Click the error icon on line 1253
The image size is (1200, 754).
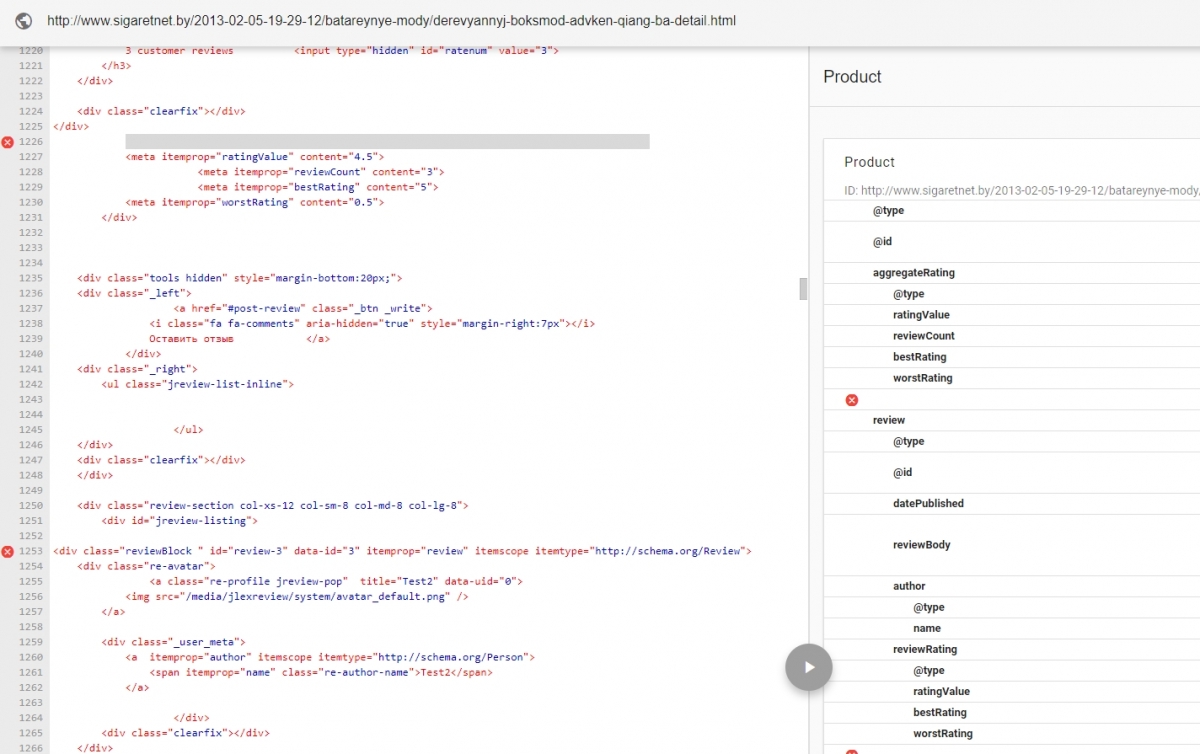click(8, 552)
